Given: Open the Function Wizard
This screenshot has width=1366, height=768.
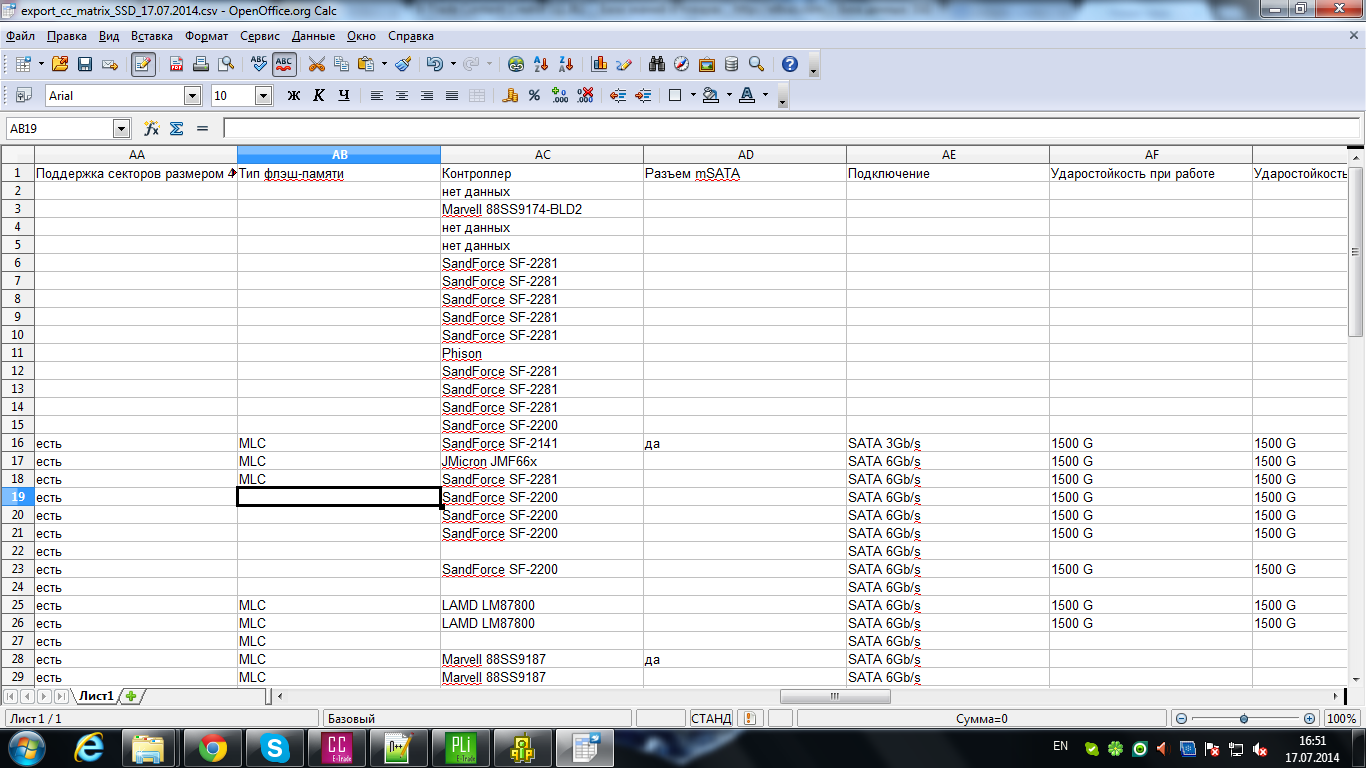Looking at the screenshot, I should pyautogui.click(x=151, y=129).
